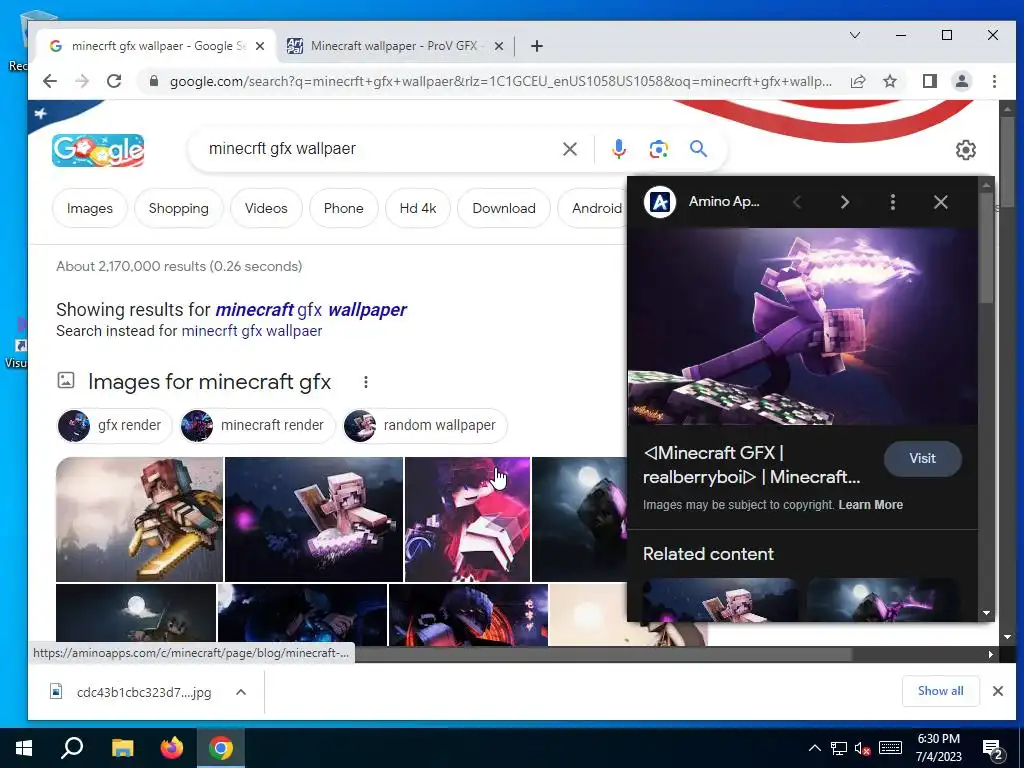The image size is (1024, 768).
Task: Open the Amino Apps source icon in preview
Action: [x=660, y=202]
